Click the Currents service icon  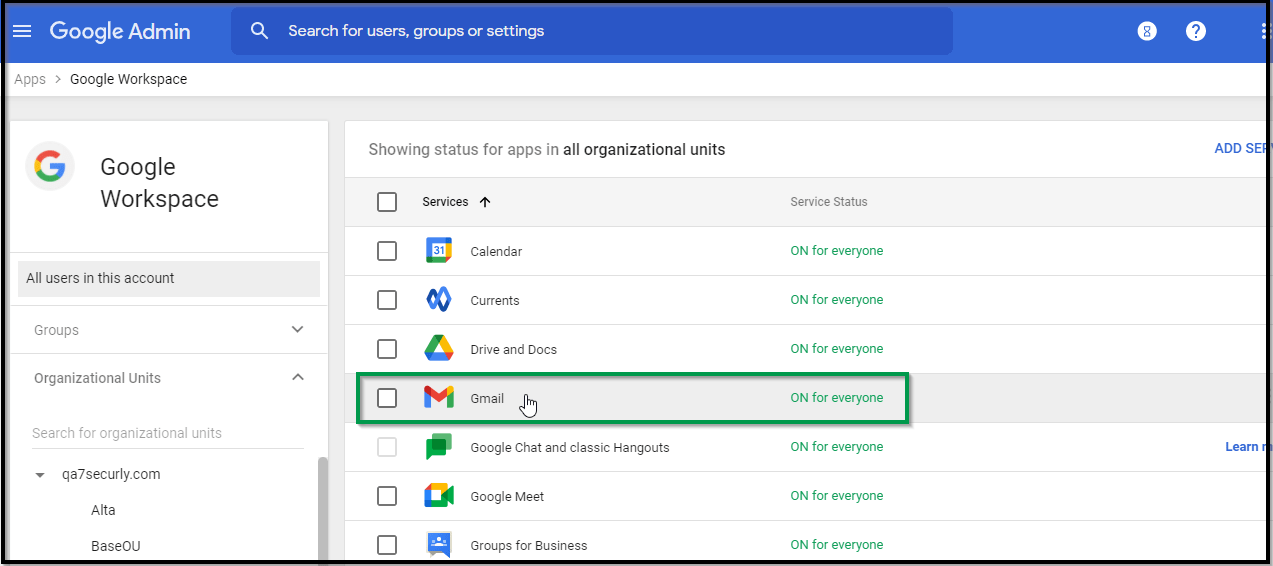[x=439, y=300]
